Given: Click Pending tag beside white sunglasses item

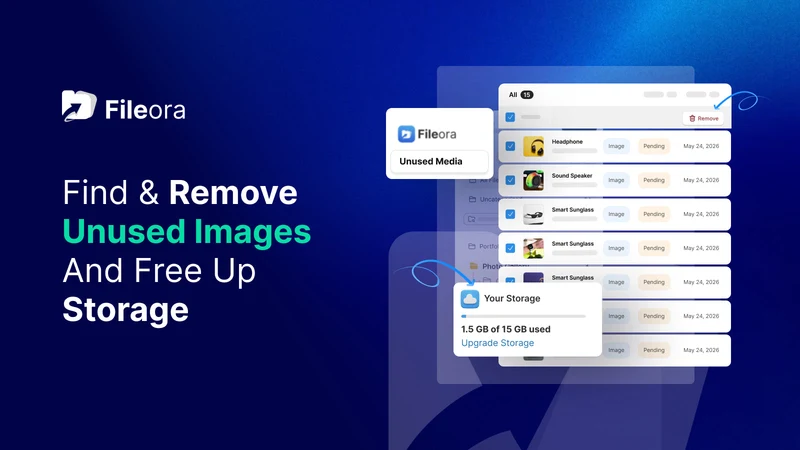Looking at the screenshot, I should 654,214.
